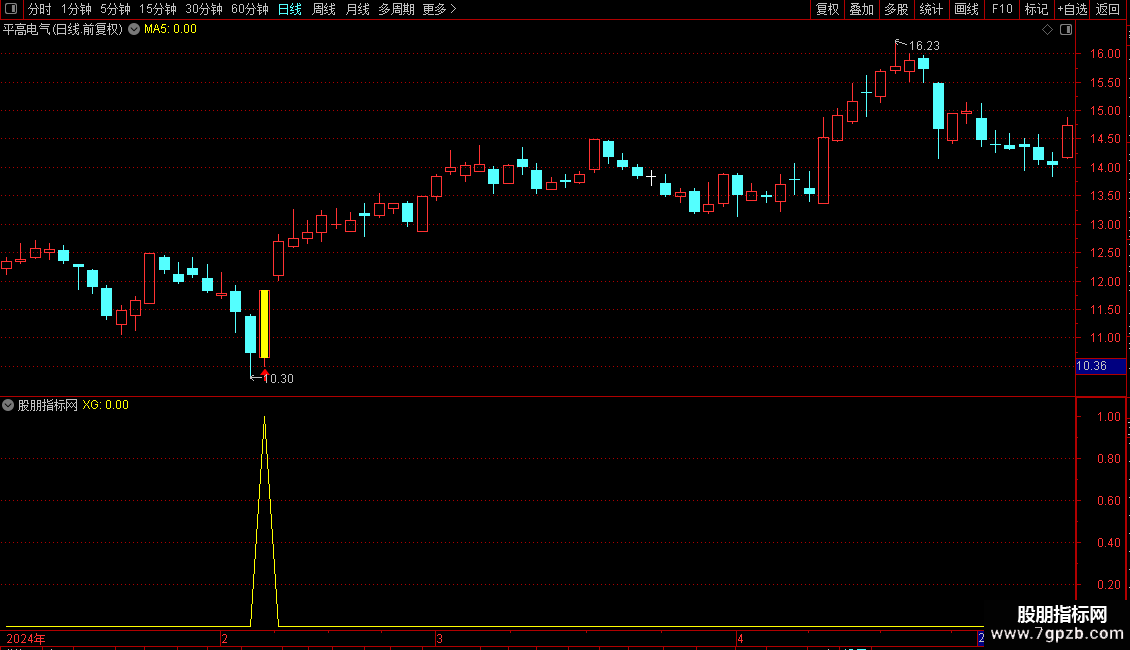Open the 画线 drawing tools
This screenshot has height=650, width=1130.
pyautogui.click(x=966, y=9)
